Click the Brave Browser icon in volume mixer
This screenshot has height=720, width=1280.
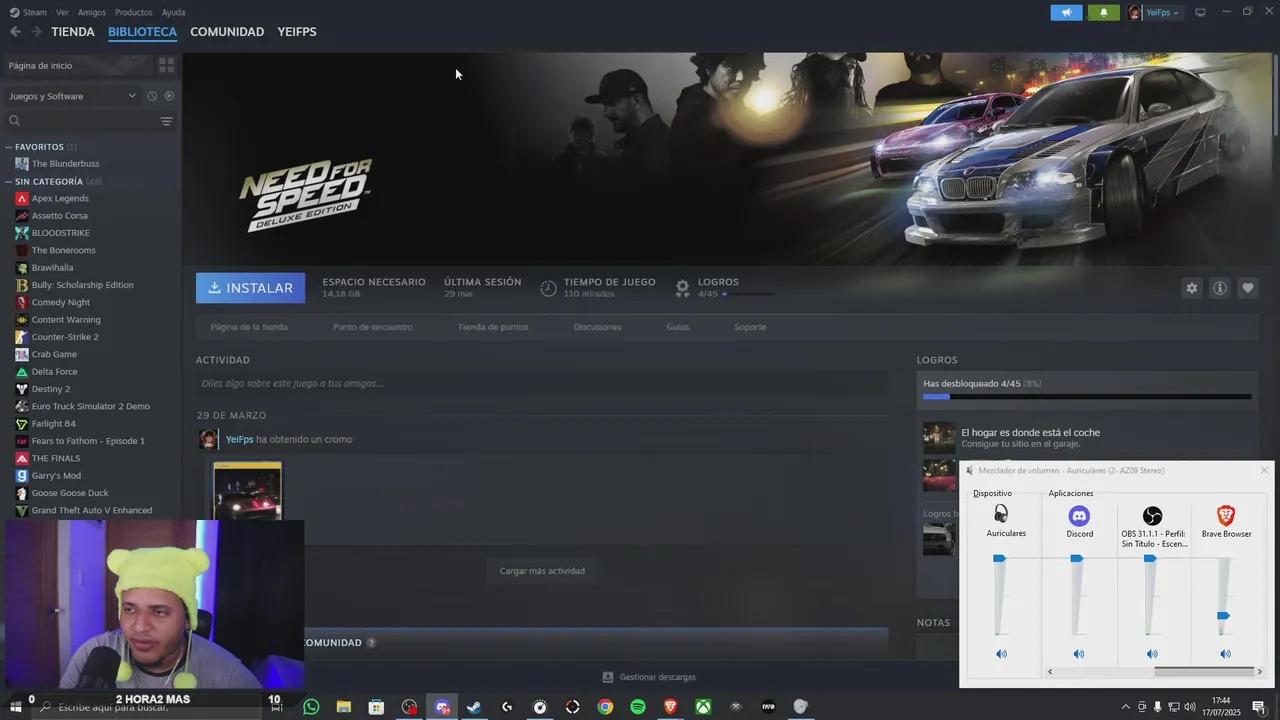point(1226,516)
